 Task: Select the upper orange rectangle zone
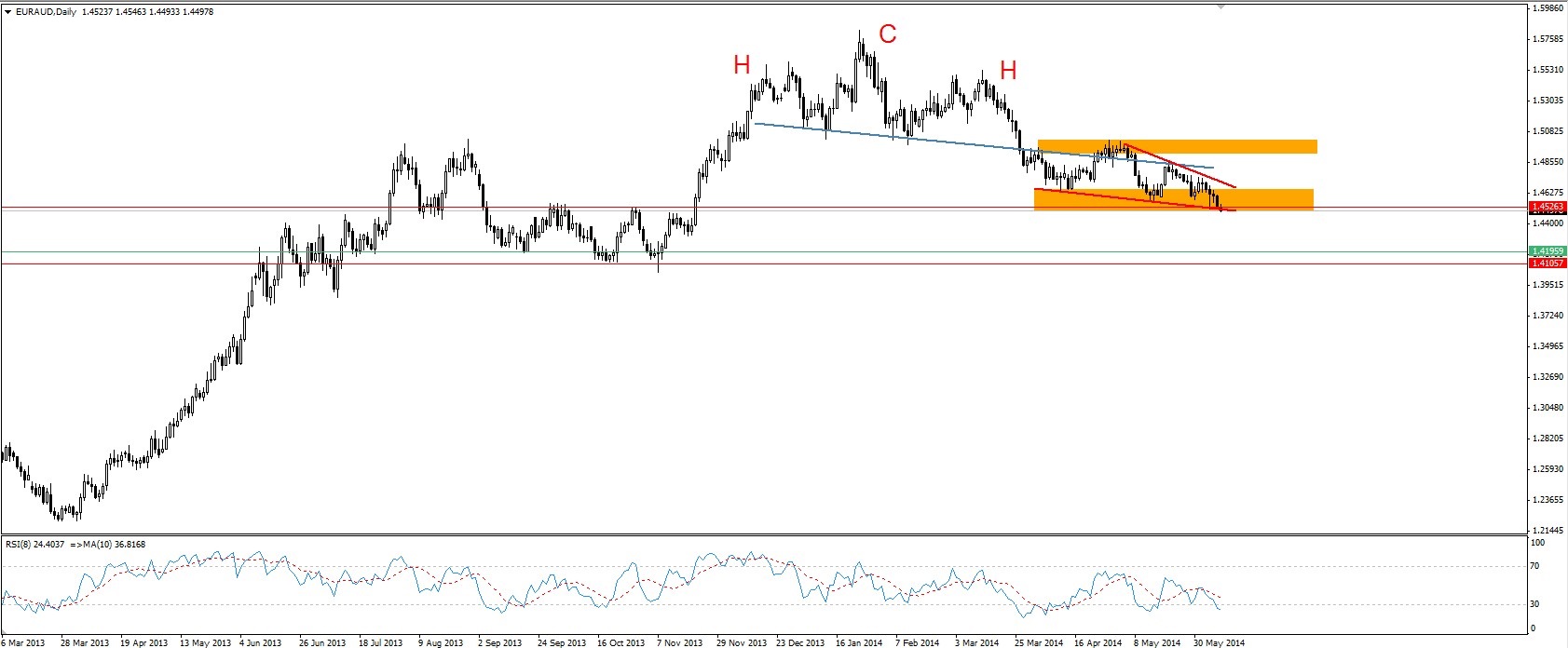tap(1177, 146)
